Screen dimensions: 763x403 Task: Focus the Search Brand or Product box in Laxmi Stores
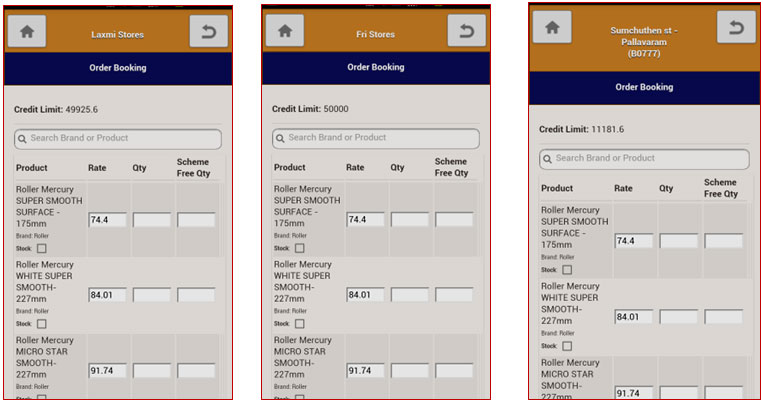click(x=118, y=139)
